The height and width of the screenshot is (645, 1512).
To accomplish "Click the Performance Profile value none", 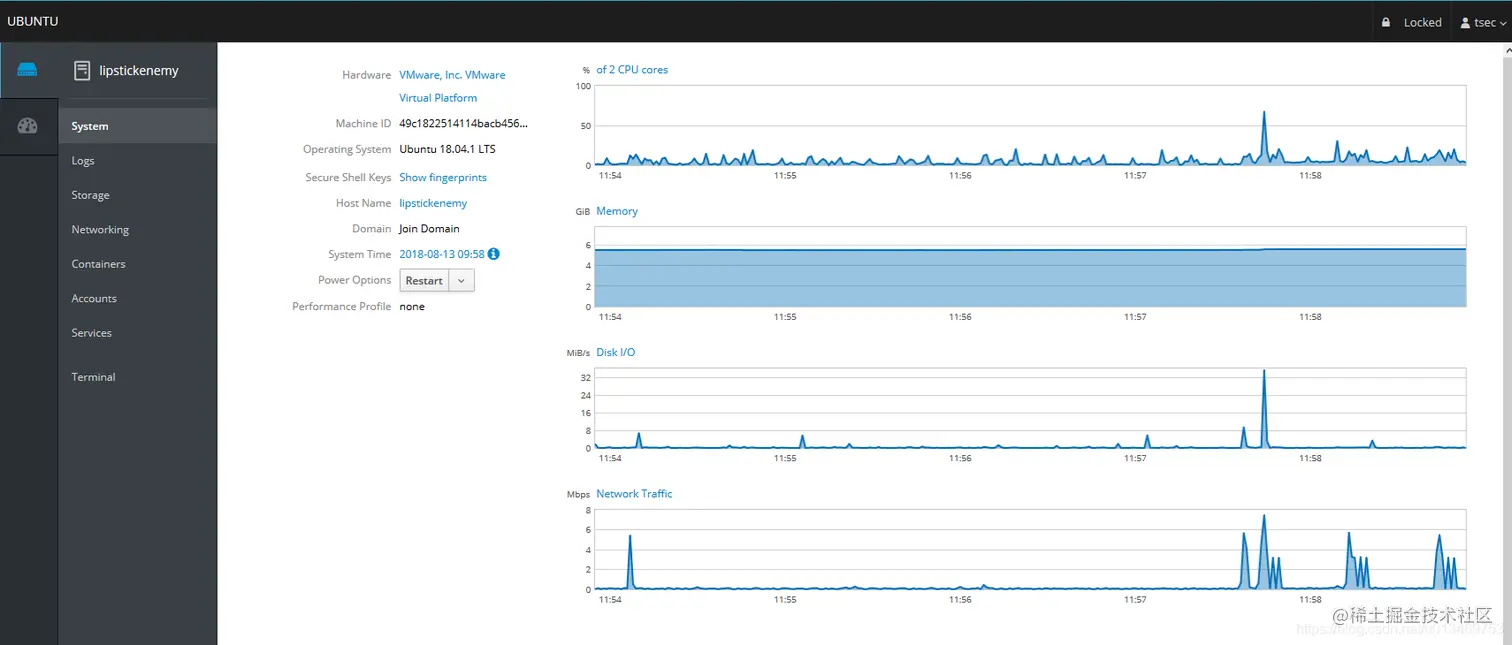I will click(x=412, y=307).
